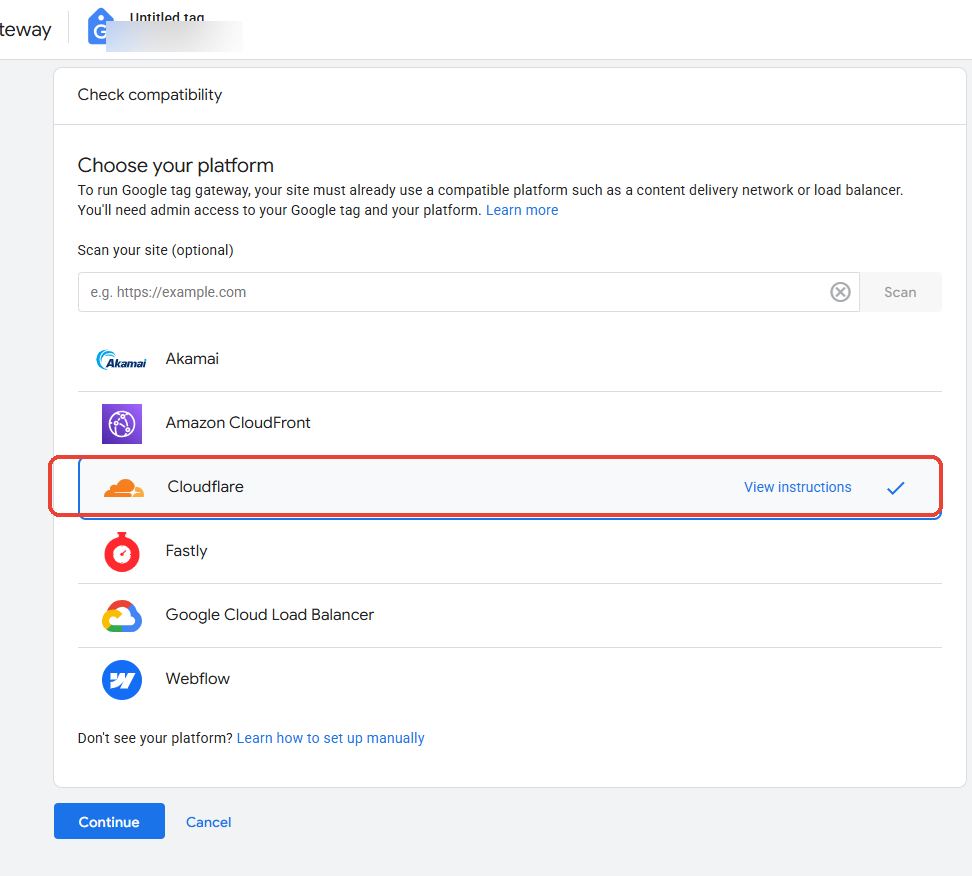Click the Scan your site (optional) label
Screen dimensions: 972x876
[156, 250]
